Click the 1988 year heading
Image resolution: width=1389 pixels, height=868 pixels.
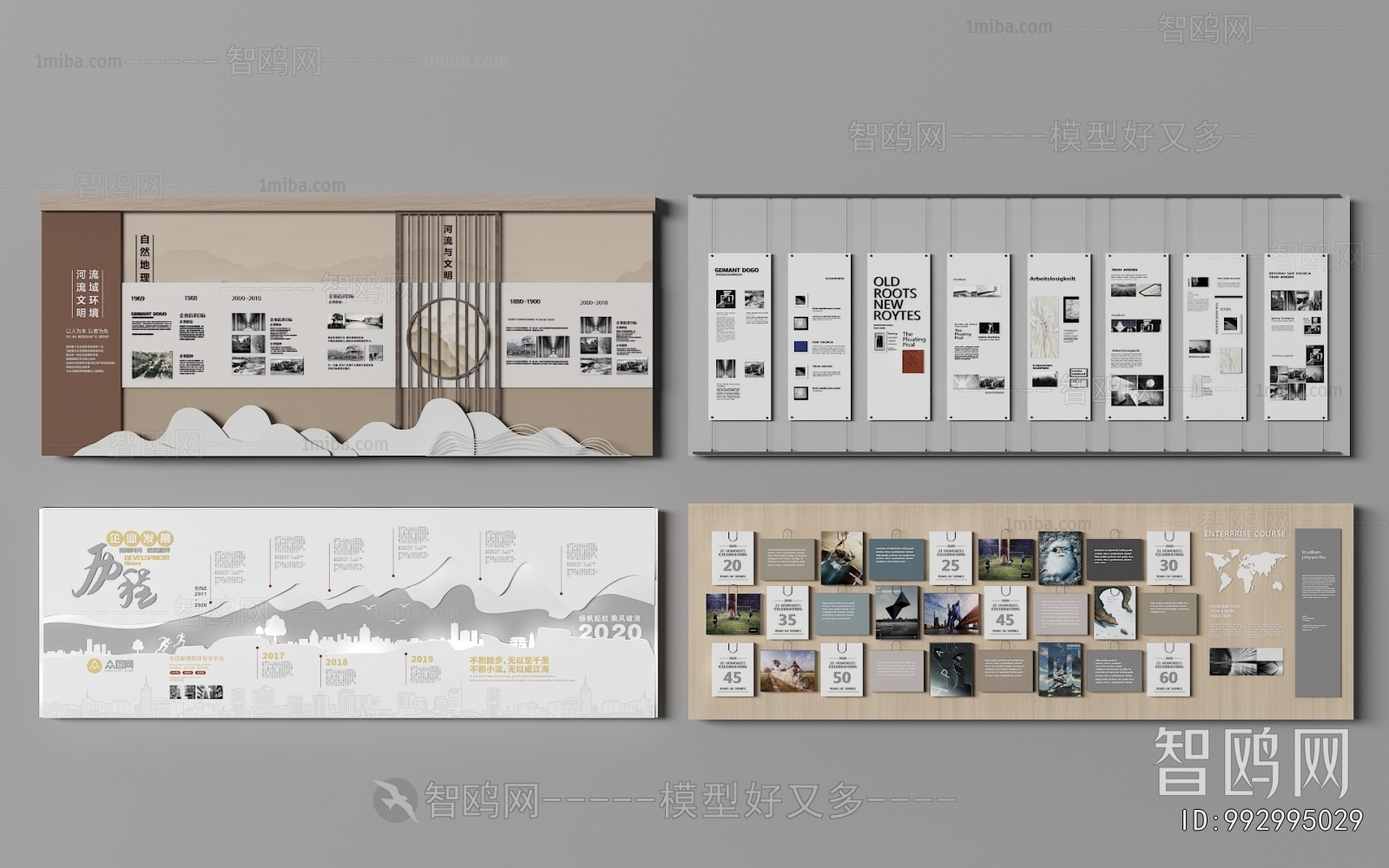pyautogui.click(x=190, y=298)
